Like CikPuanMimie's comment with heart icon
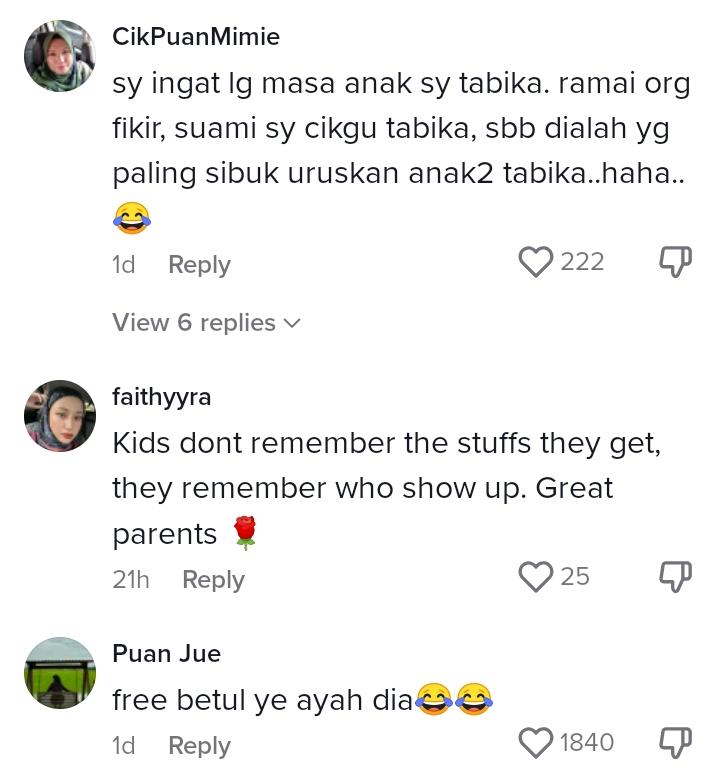The height and width of the screenshot is (776, 720). click(535, 262)
